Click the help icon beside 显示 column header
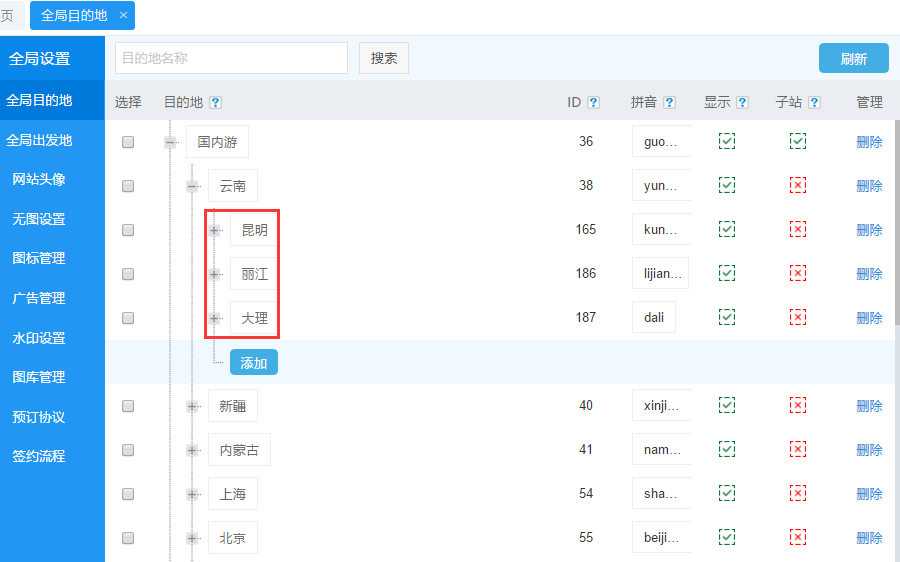The height and width of the screenshot is (562, 900). point(742,102)
